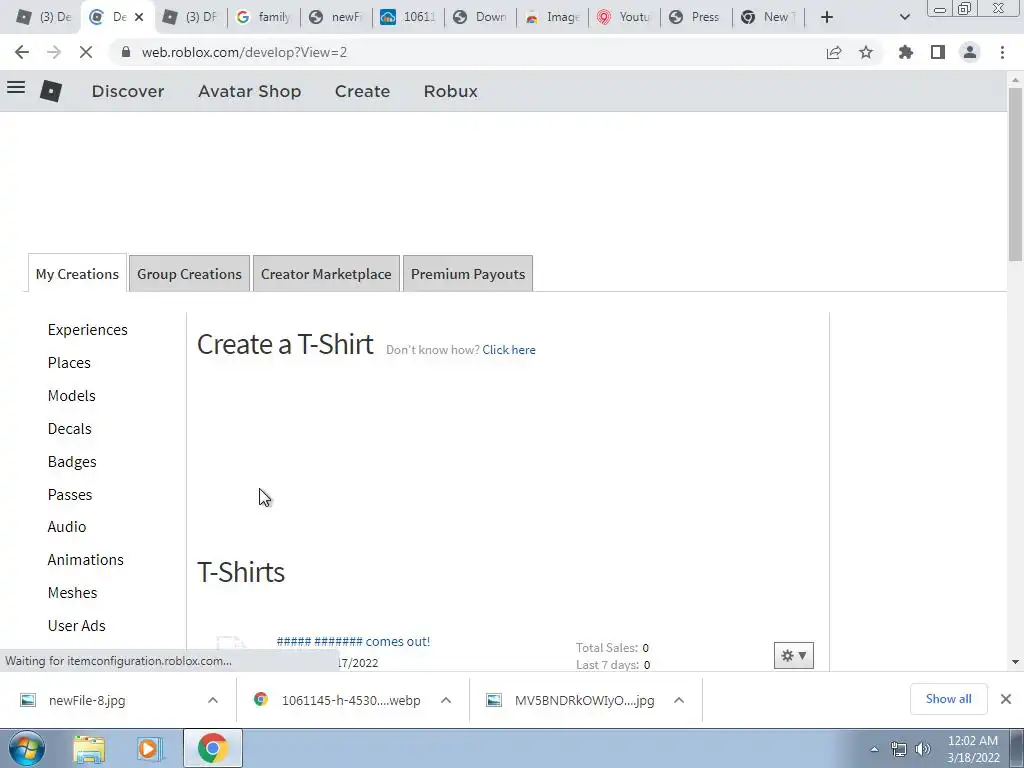Open Places in the sidebar

69,362
